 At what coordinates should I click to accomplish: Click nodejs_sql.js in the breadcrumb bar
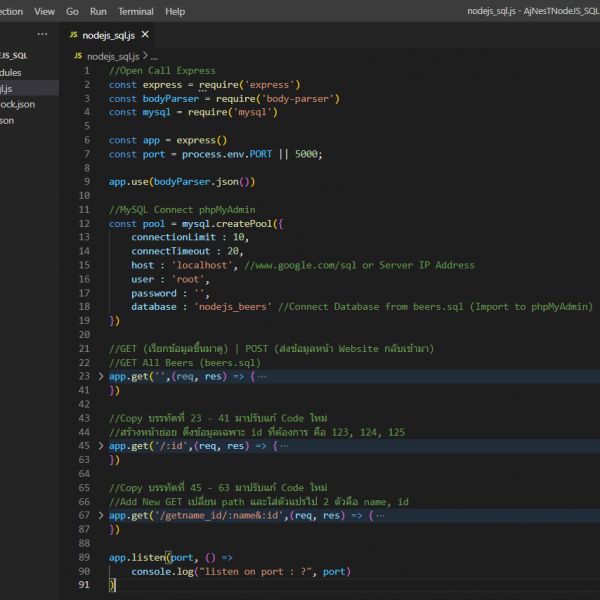coord(115,57)
